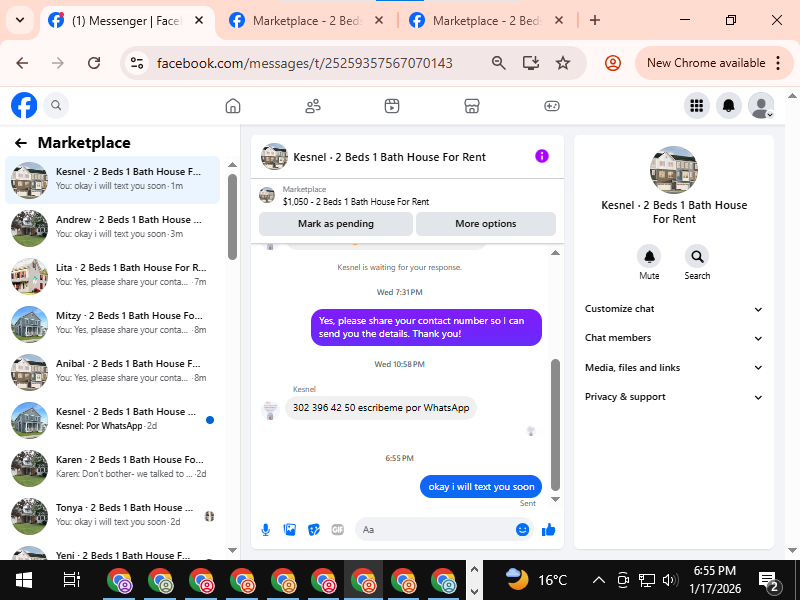Click Mark as pending button
The height and width of the screenshot is (600, 800).
pos(336,223)
